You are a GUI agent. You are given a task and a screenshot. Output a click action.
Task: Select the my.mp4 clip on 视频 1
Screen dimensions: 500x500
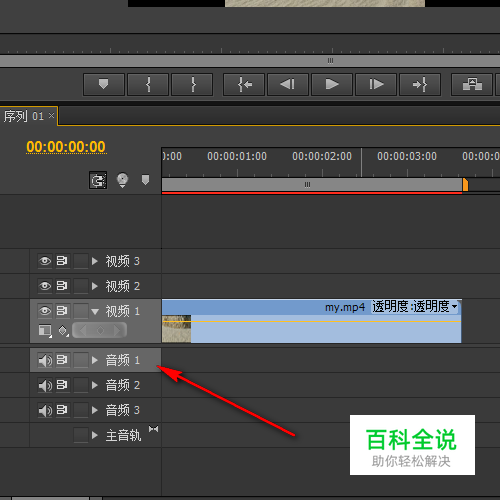[x=312, y=321]
